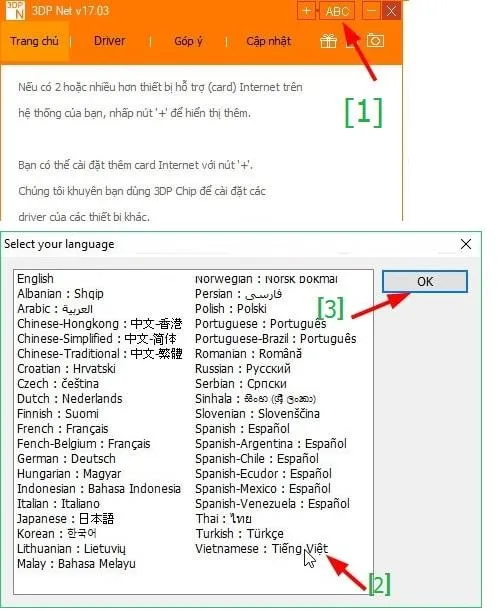
Task: Click the camera screenshot icon
Action: tap(375, 41)
